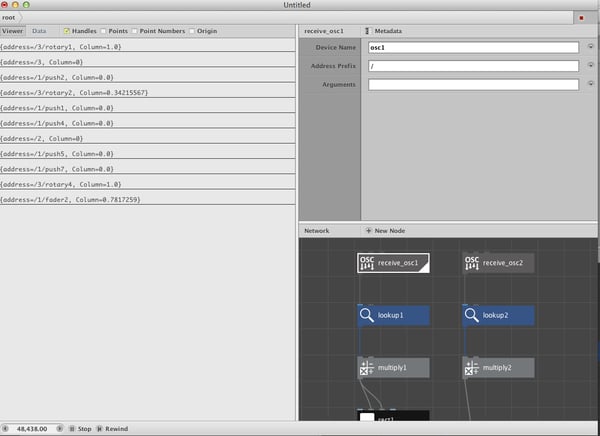Select row address=/1/push2
The height and width of the screenshot is (436, 600).
pos(147,77)
